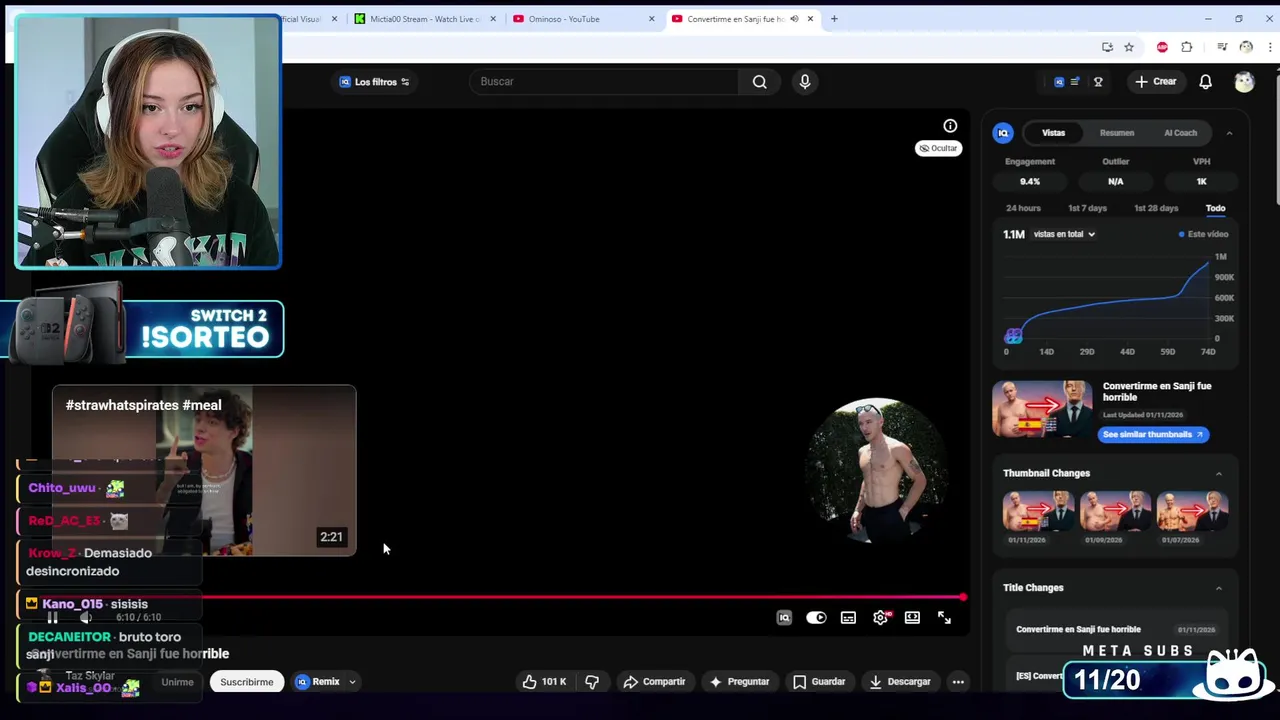Viewport: 1280px width, 720px height.
Task: Click the channel avatar watermark on the video
Action: (876, 471)
